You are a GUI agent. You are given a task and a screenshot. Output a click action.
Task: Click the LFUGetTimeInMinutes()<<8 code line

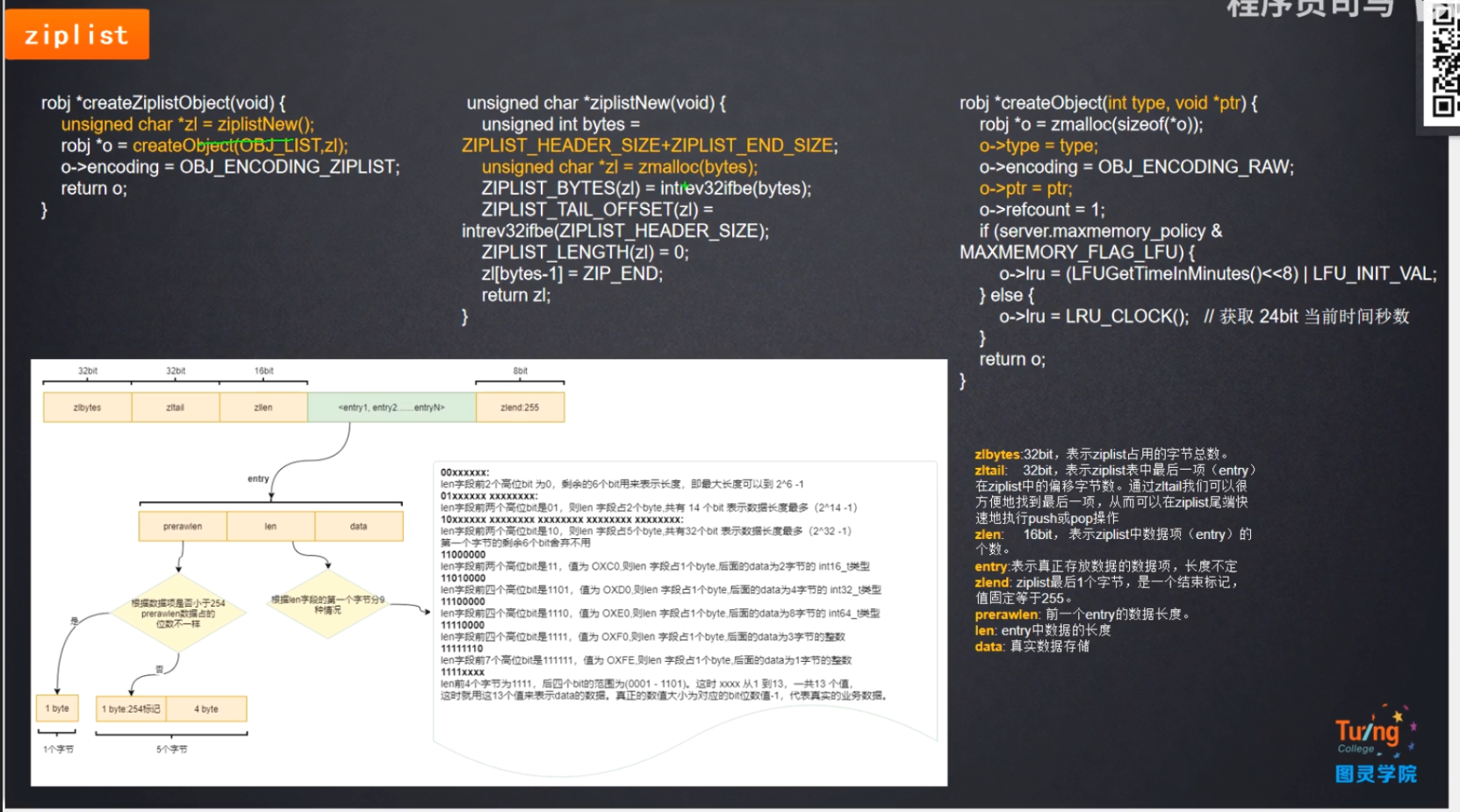1218,274
